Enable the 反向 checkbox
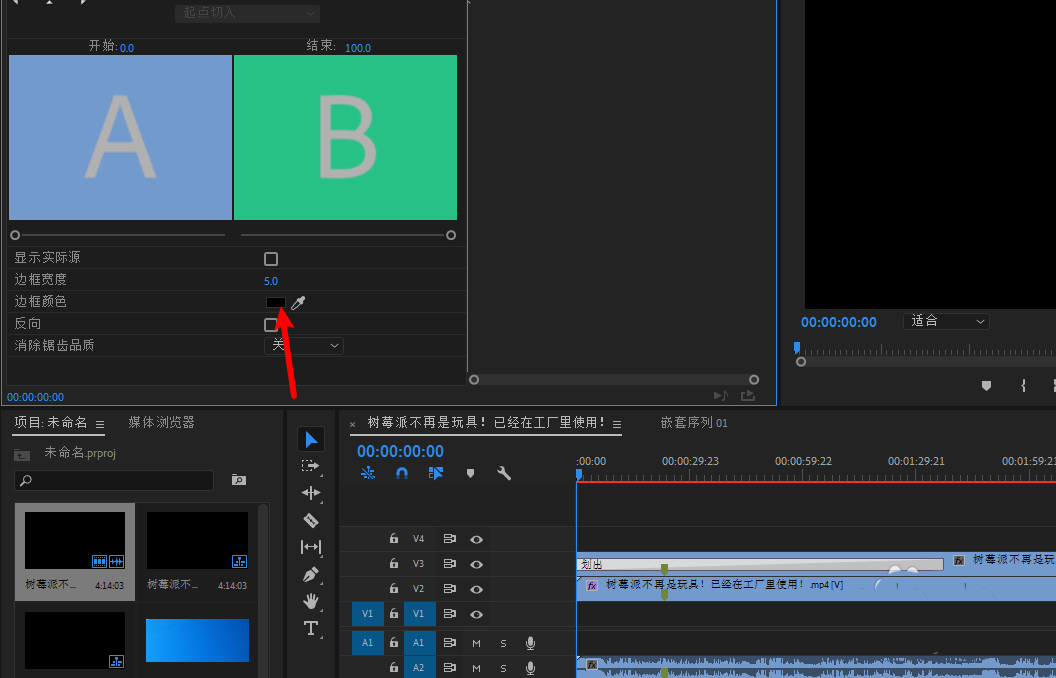The height and width of the screenshot is (678, 1056). 270,325
